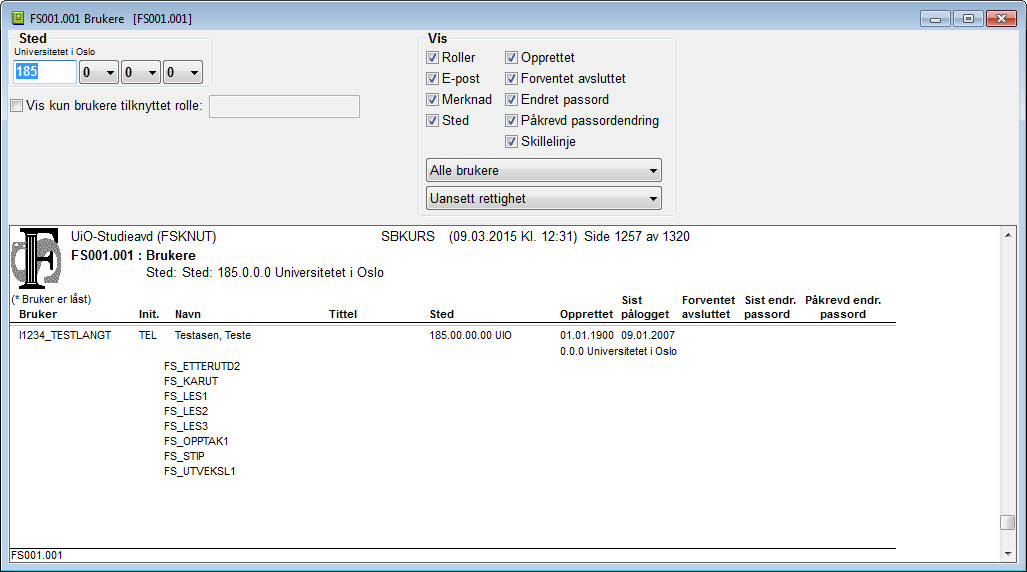1027x572 pixels.
Task: Click the report scrollbar down arrow
Action: [1008, 554]
